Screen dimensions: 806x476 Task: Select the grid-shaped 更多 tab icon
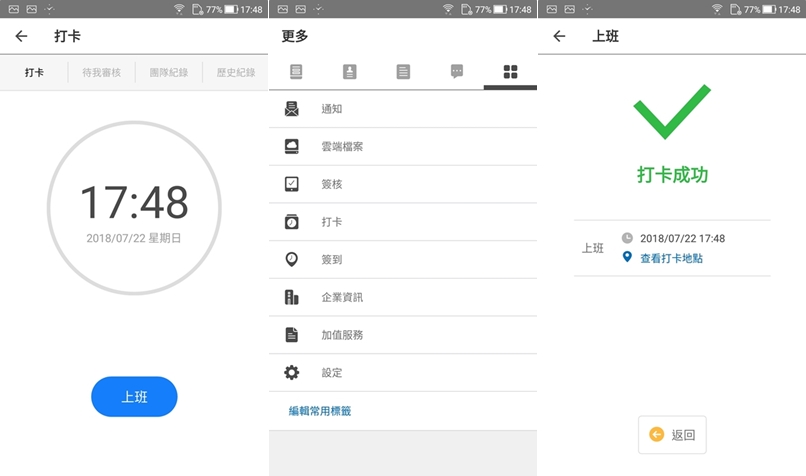coord(510,72)
